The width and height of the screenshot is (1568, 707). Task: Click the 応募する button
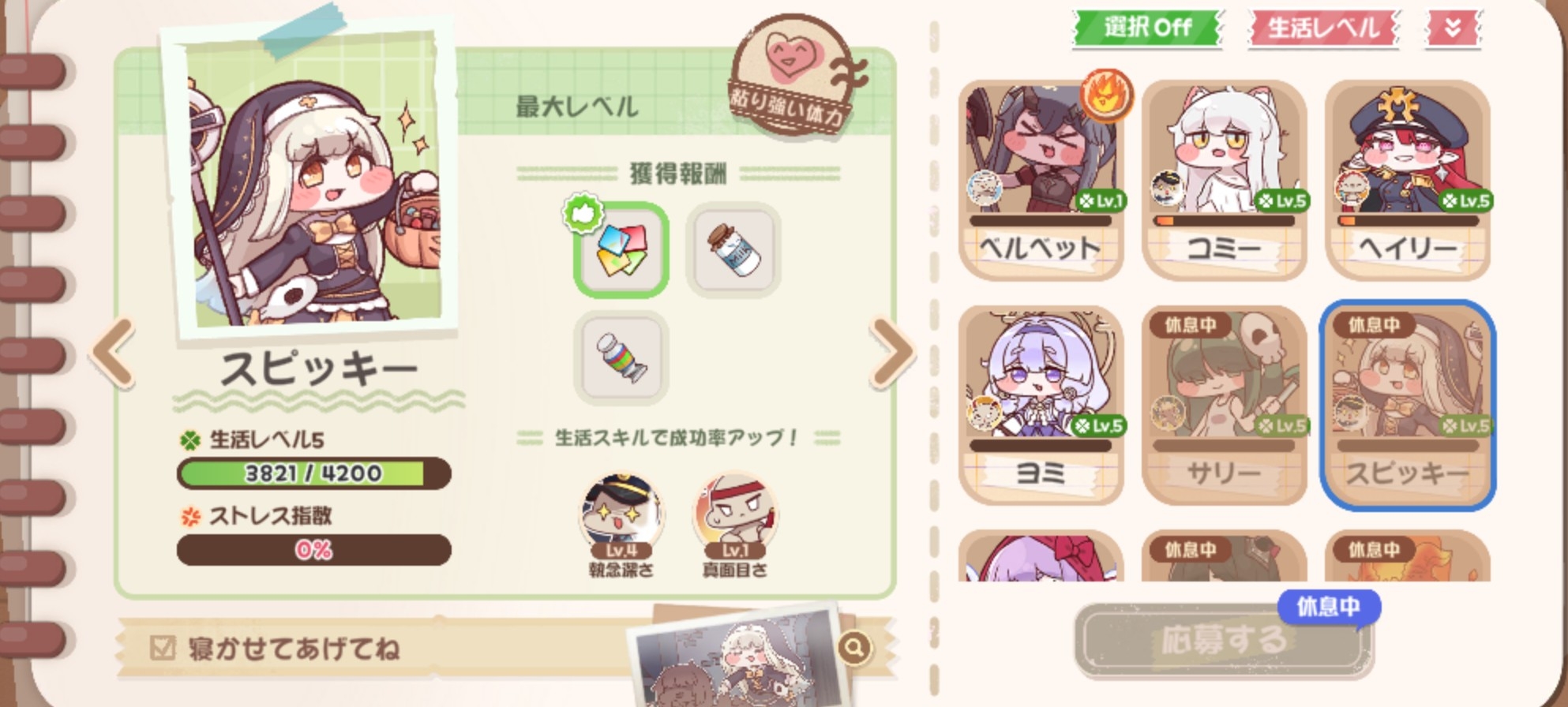[x=1224, y=639]
